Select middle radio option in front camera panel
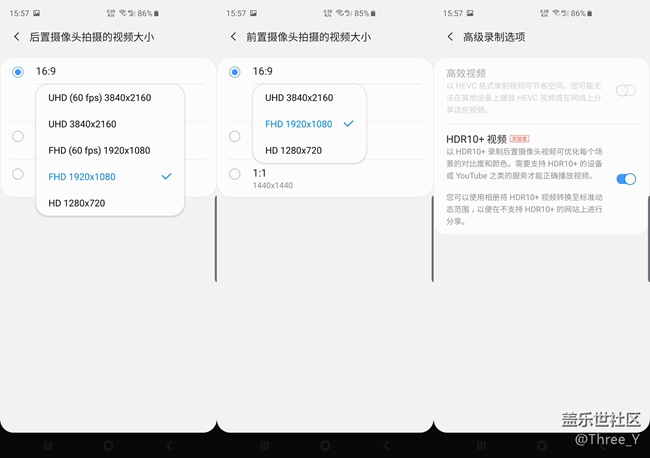Screen dimensions: 650x458 pyautogui.click(x=235, y=136)
